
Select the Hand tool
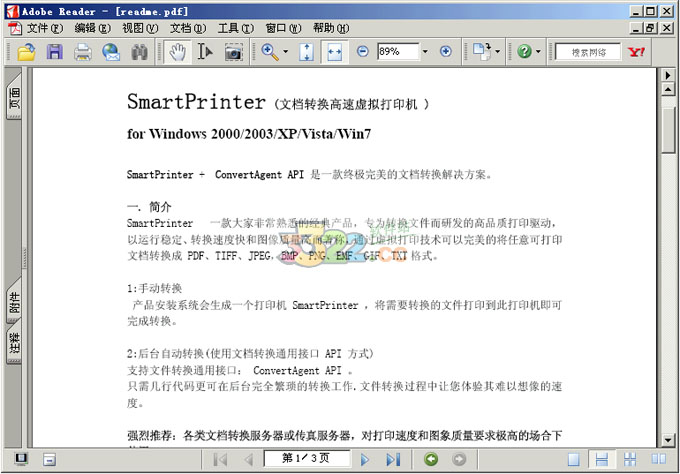[177, 52]
